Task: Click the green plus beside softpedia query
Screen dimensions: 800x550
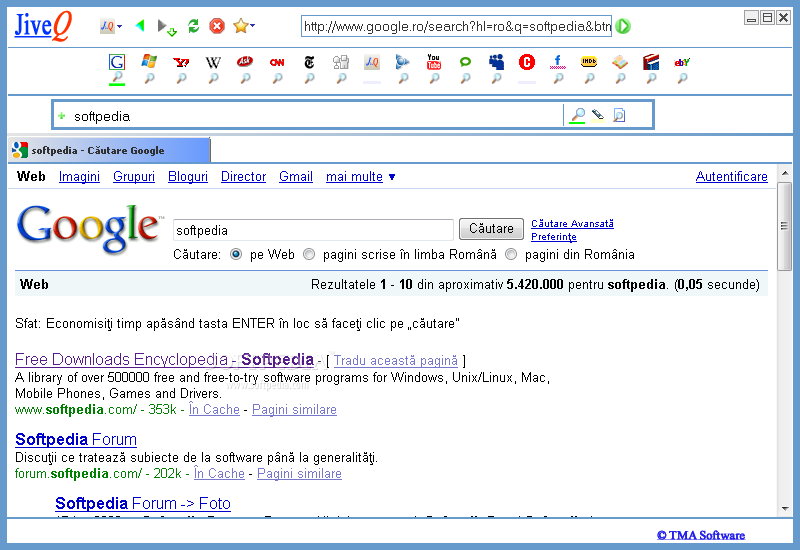Action: tap(62, 116)
